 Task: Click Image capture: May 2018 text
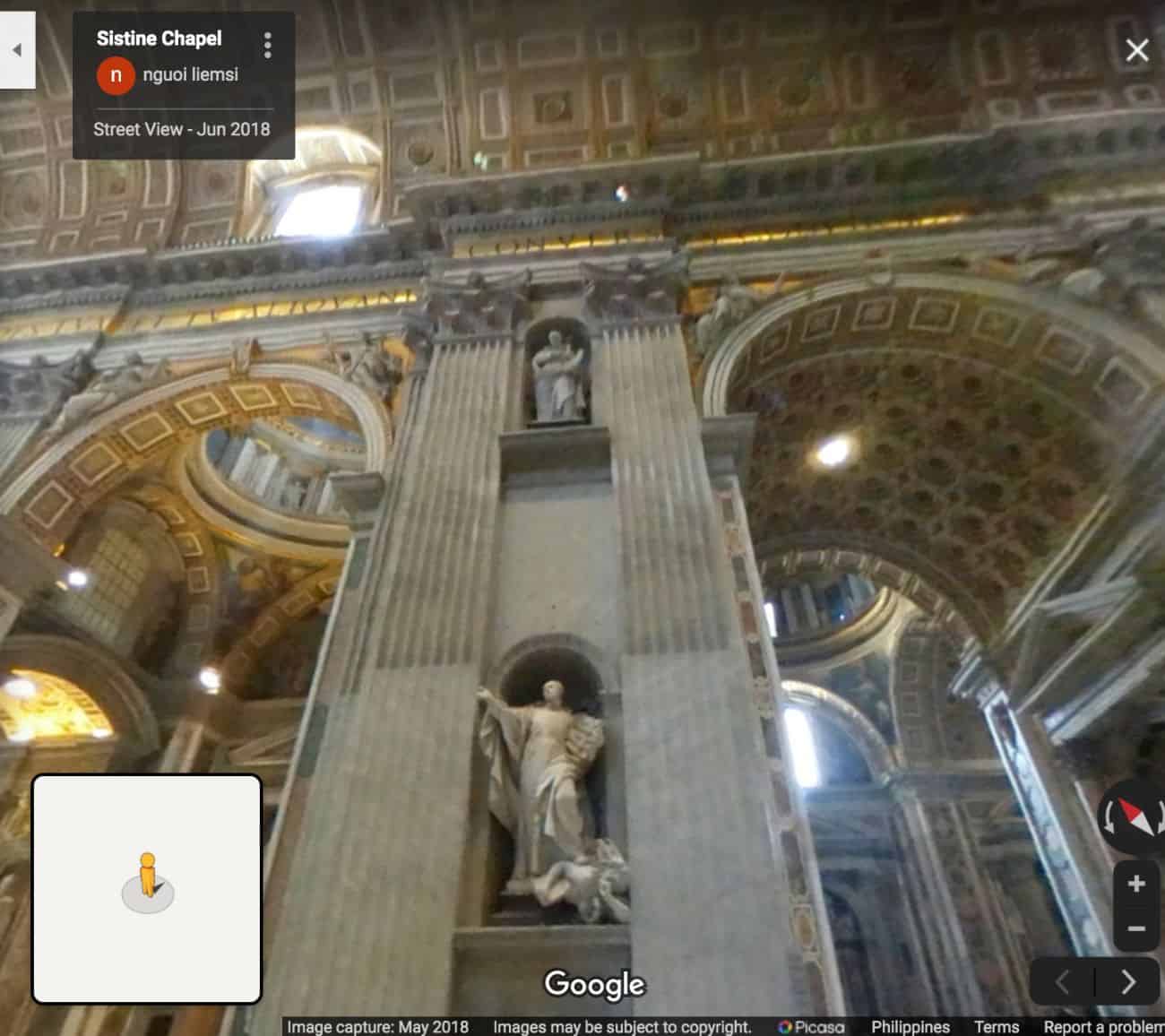click(377, 1027)
